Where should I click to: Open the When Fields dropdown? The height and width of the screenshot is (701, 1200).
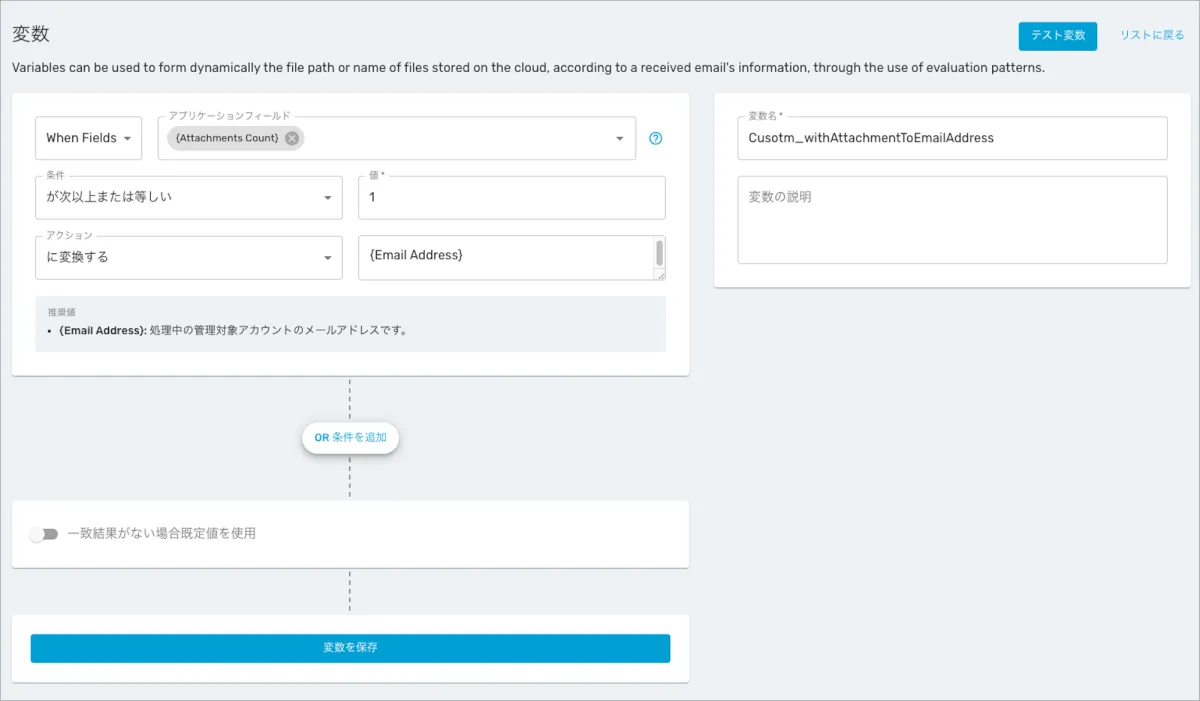88,138
